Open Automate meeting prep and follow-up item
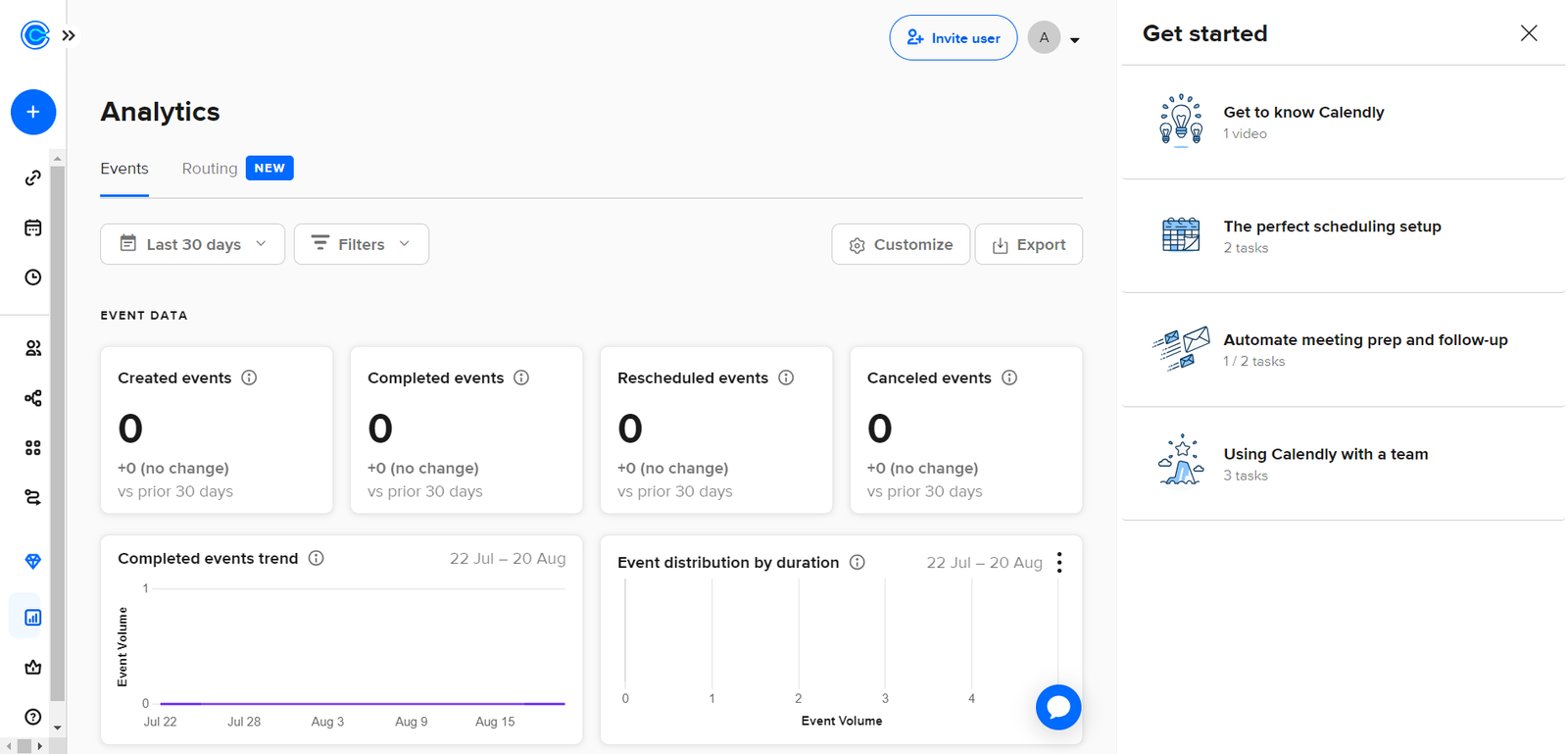 tap(1344, 349)
